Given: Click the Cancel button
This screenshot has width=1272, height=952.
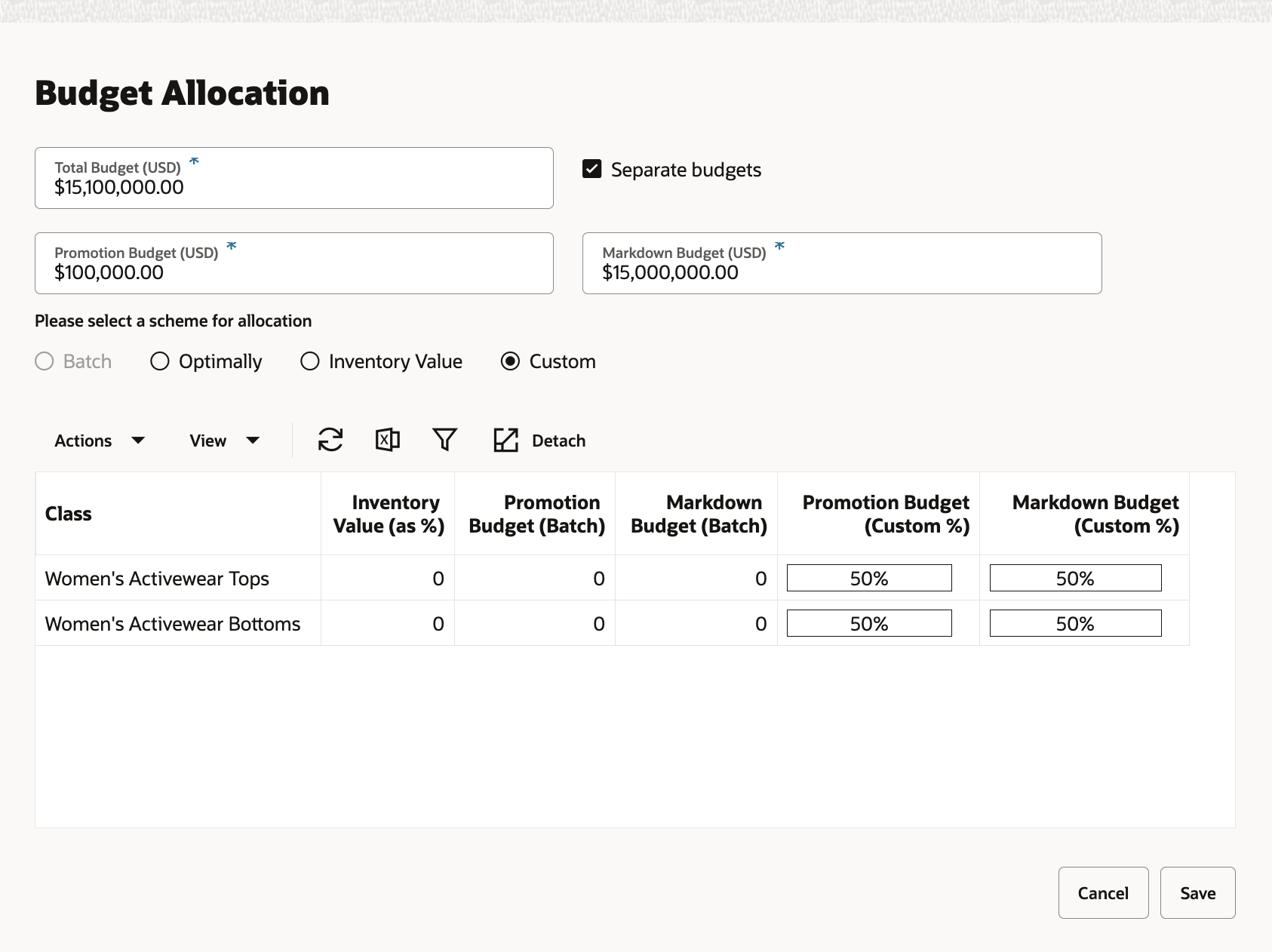Looking at the screenshot, I should click(x=1103, y=893).
